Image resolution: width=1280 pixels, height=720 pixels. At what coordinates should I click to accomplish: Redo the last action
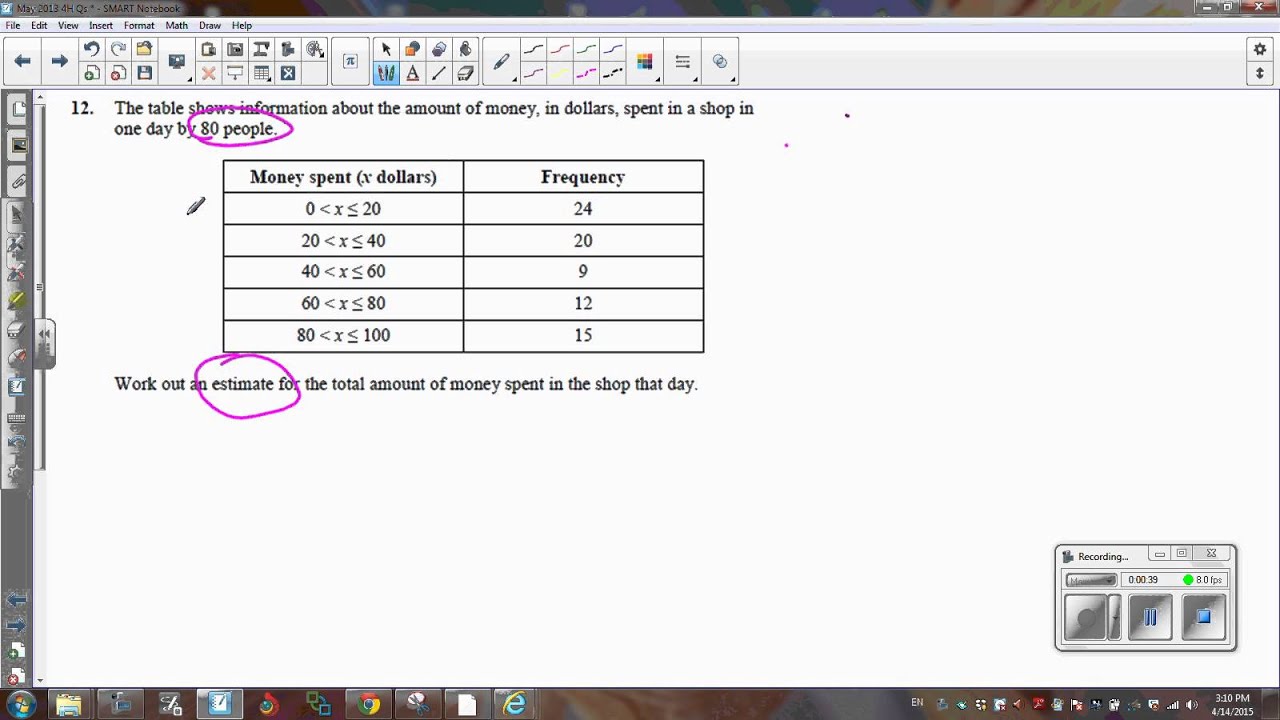[x=118, y=49]
